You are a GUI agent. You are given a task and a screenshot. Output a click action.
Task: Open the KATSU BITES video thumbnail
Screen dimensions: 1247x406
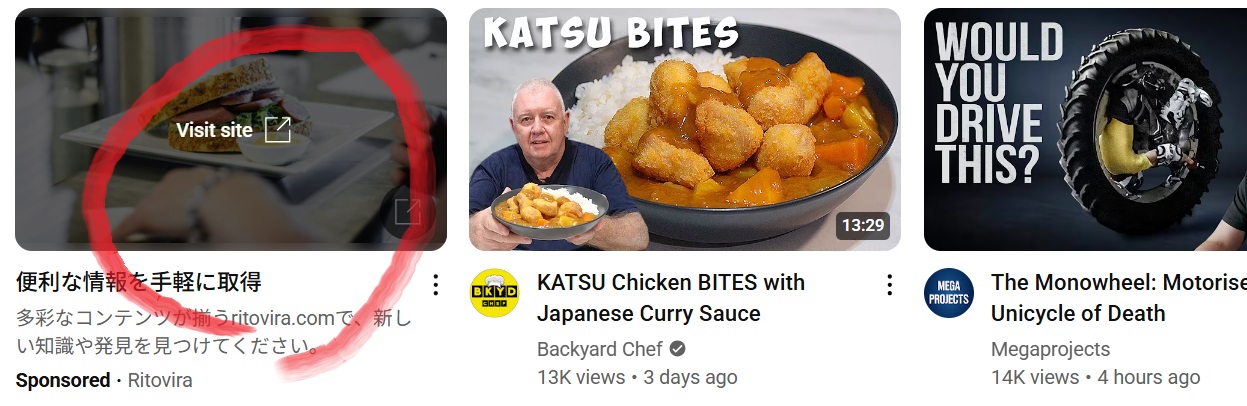pos(685,129)
